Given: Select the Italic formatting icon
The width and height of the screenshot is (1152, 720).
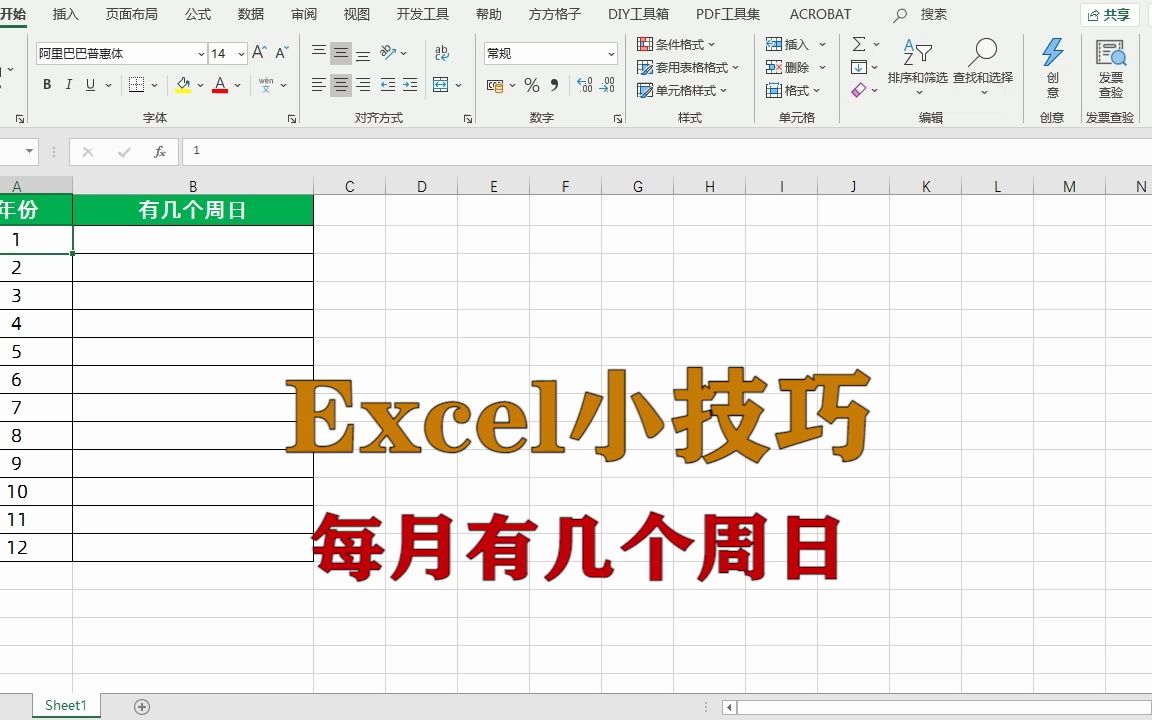Looking at the screenshot, I should click(68, 84).
